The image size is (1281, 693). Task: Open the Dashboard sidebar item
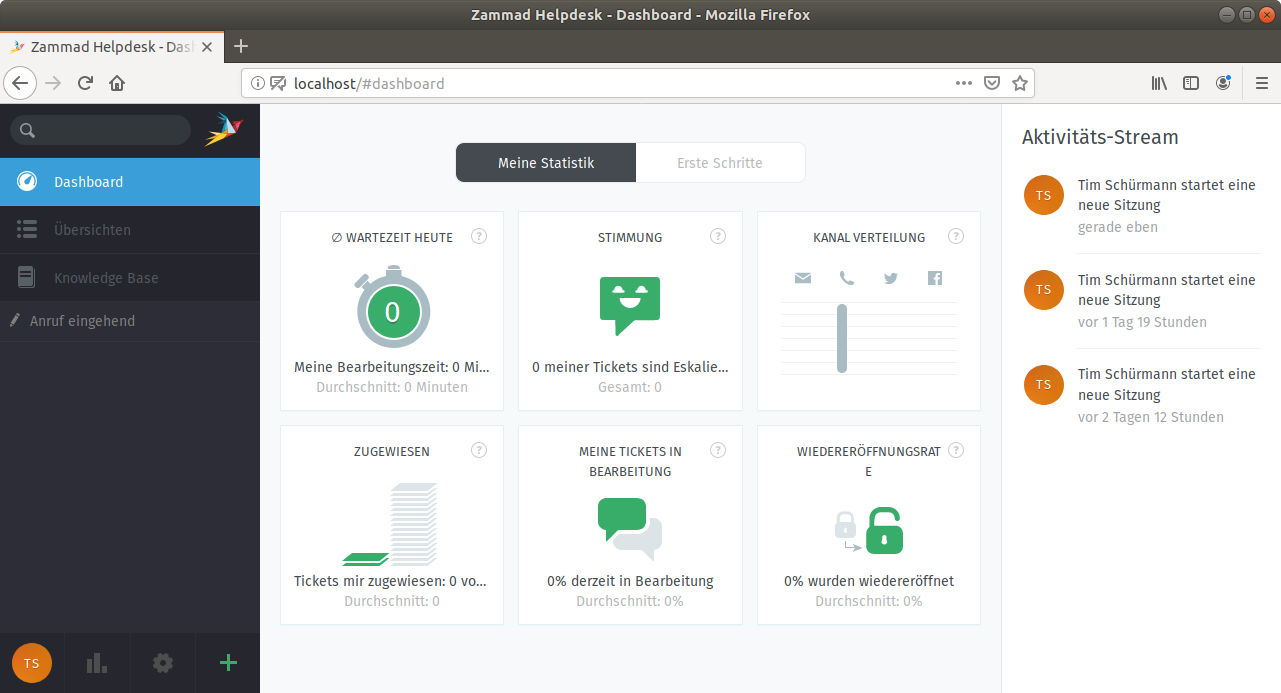[130, 182]
